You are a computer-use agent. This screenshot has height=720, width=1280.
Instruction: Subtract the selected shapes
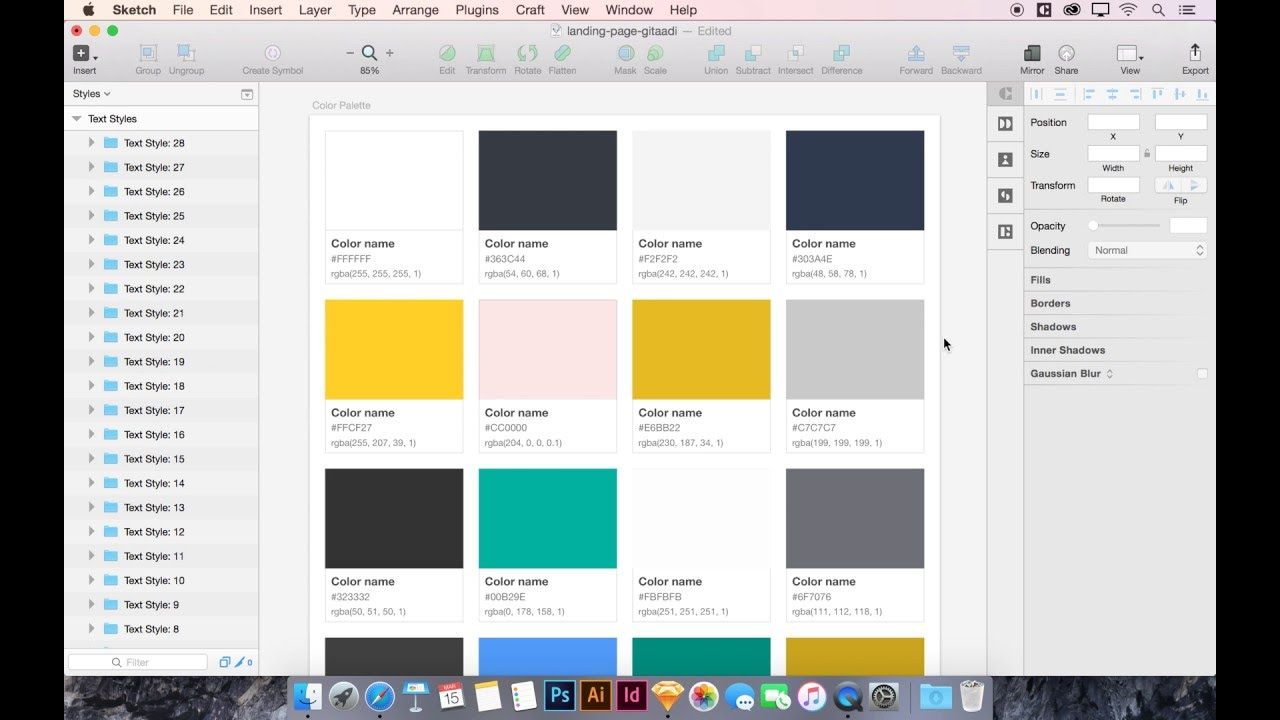(753, 55)
